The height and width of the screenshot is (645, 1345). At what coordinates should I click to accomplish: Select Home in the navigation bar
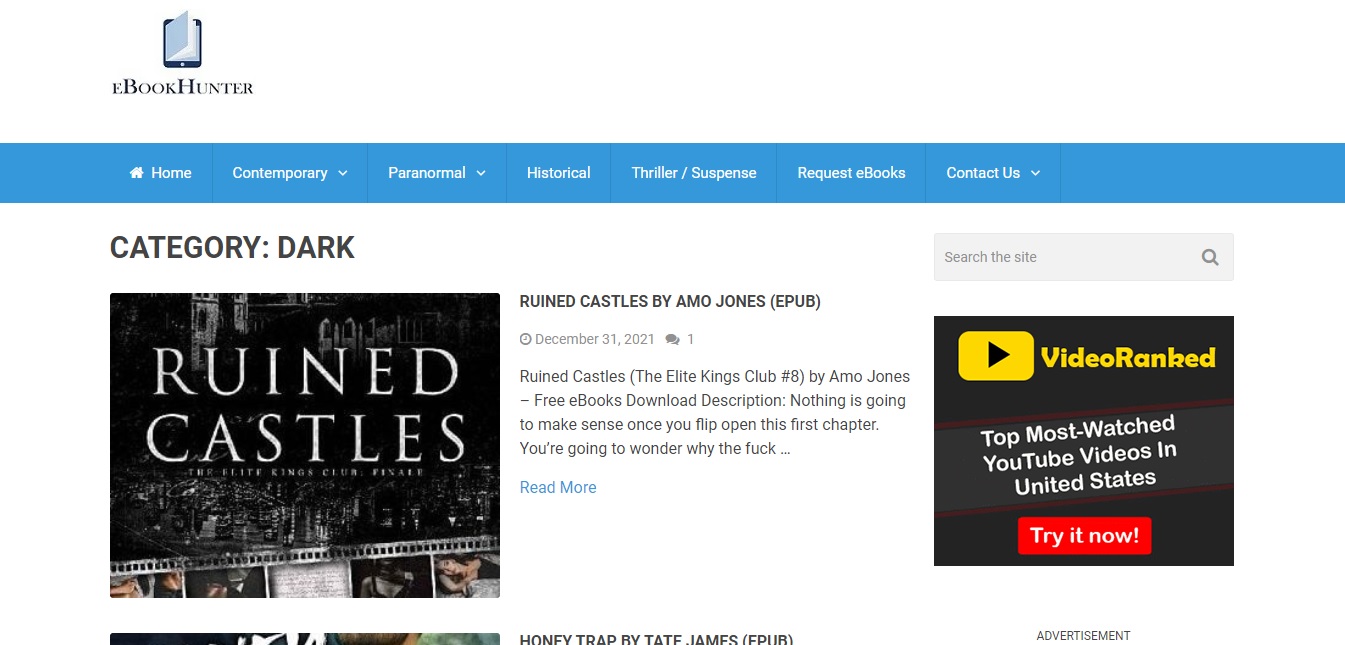coord(171,173)
